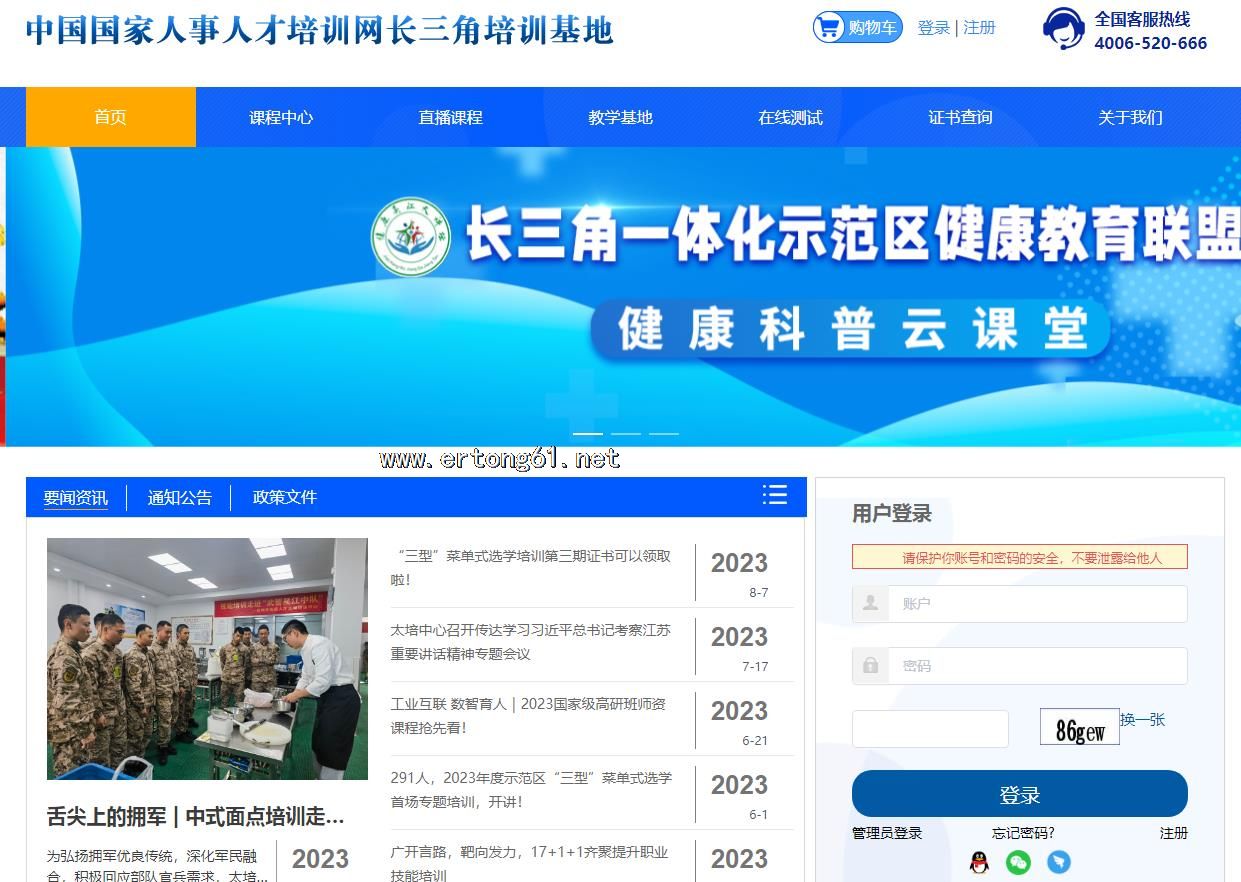This screenshot has height=882, width=1241.
Task: Click the DingTalk login icon
Action: pyautogui.click(x=1058, y=862)
